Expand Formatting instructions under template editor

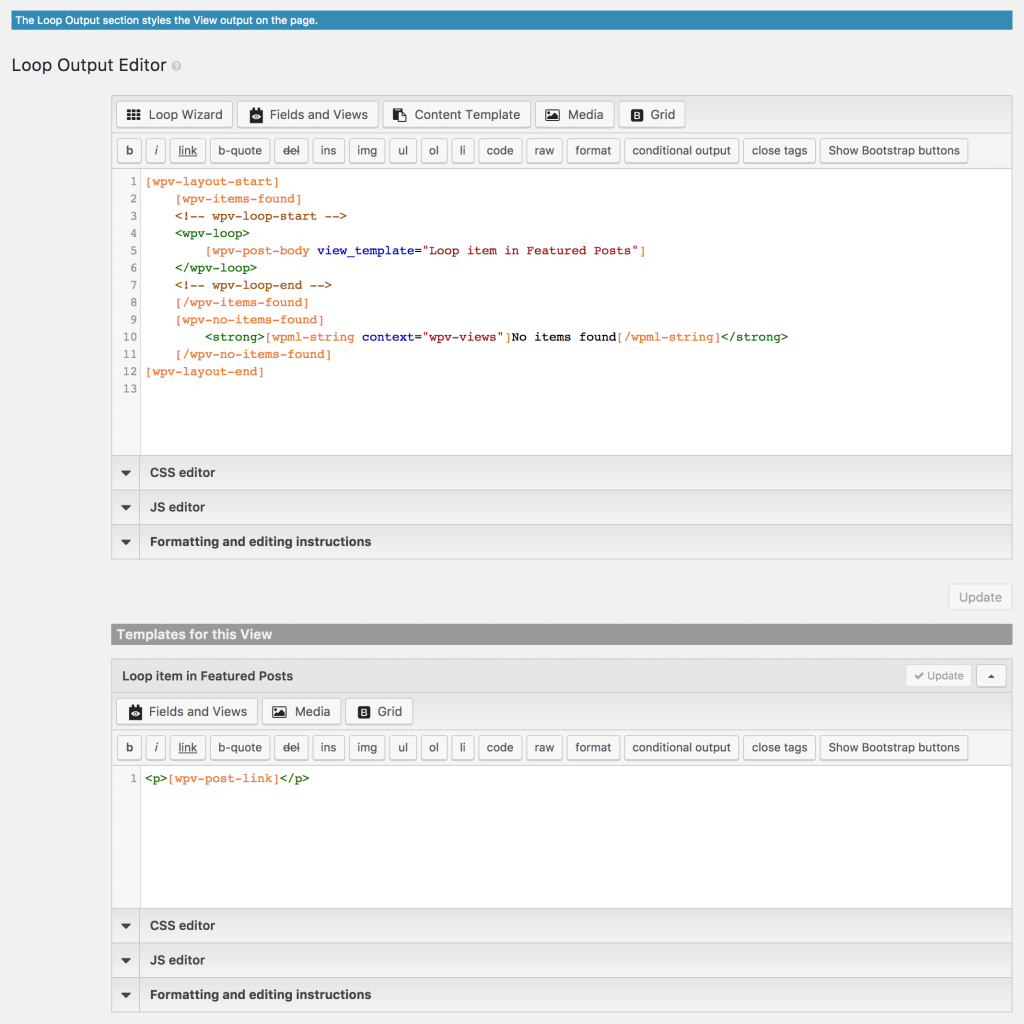click(x=562, y=995)
